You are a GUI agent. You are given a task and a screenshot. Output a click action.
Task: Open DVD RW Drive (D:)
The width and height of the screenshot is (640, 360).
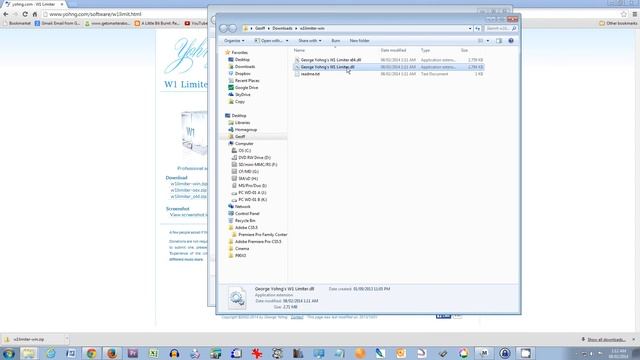pos(254,157)
